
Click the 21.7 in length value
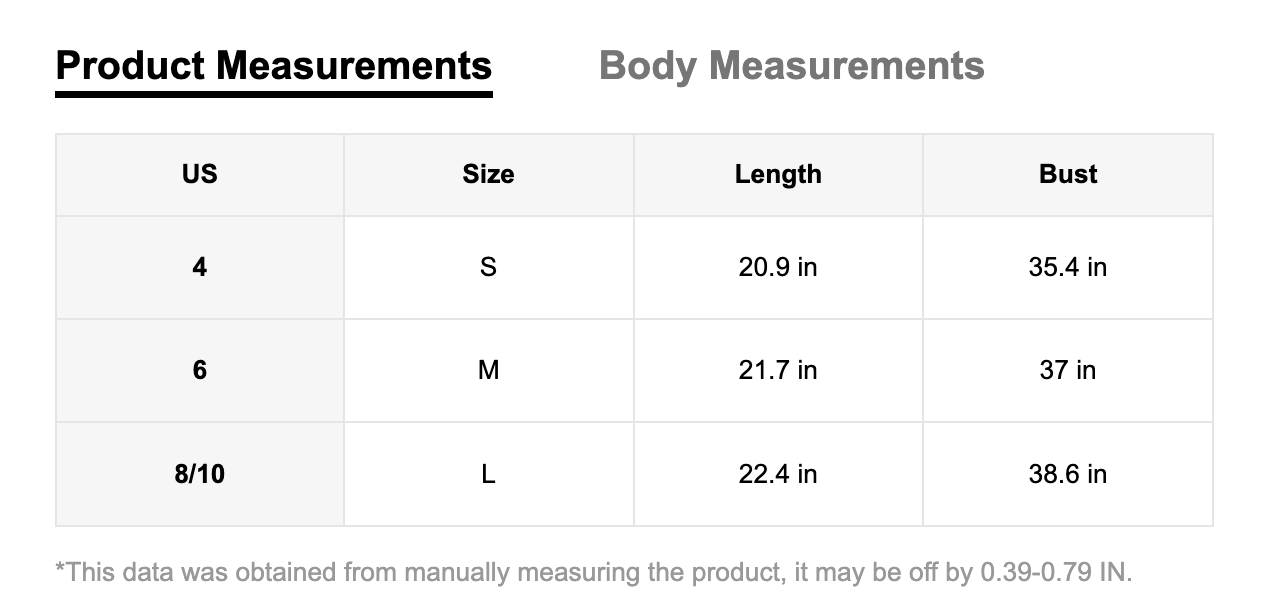pyautogui.click(x=778, y=370)
